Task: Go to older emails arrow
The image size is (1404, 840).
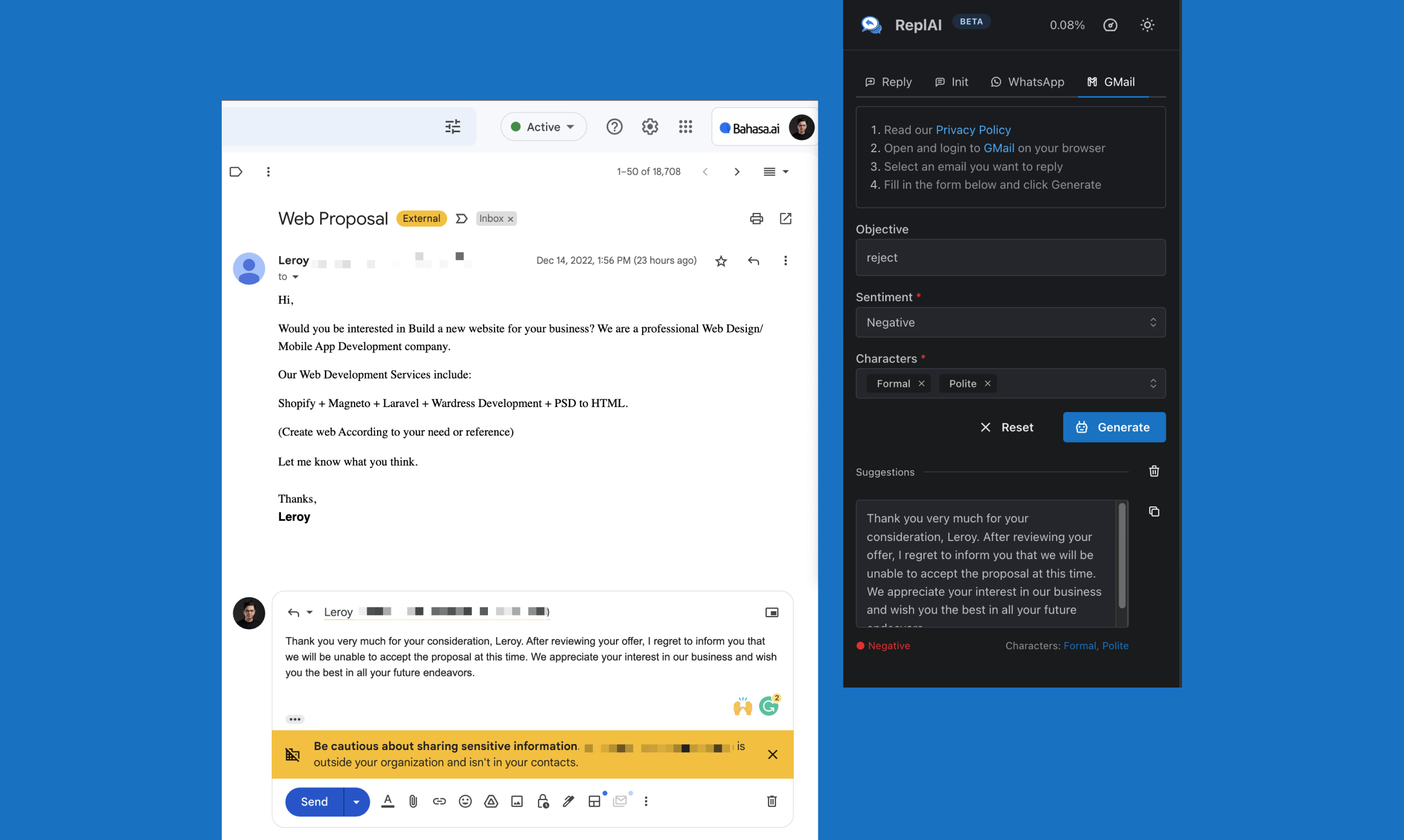Action: tap(737, 172)
